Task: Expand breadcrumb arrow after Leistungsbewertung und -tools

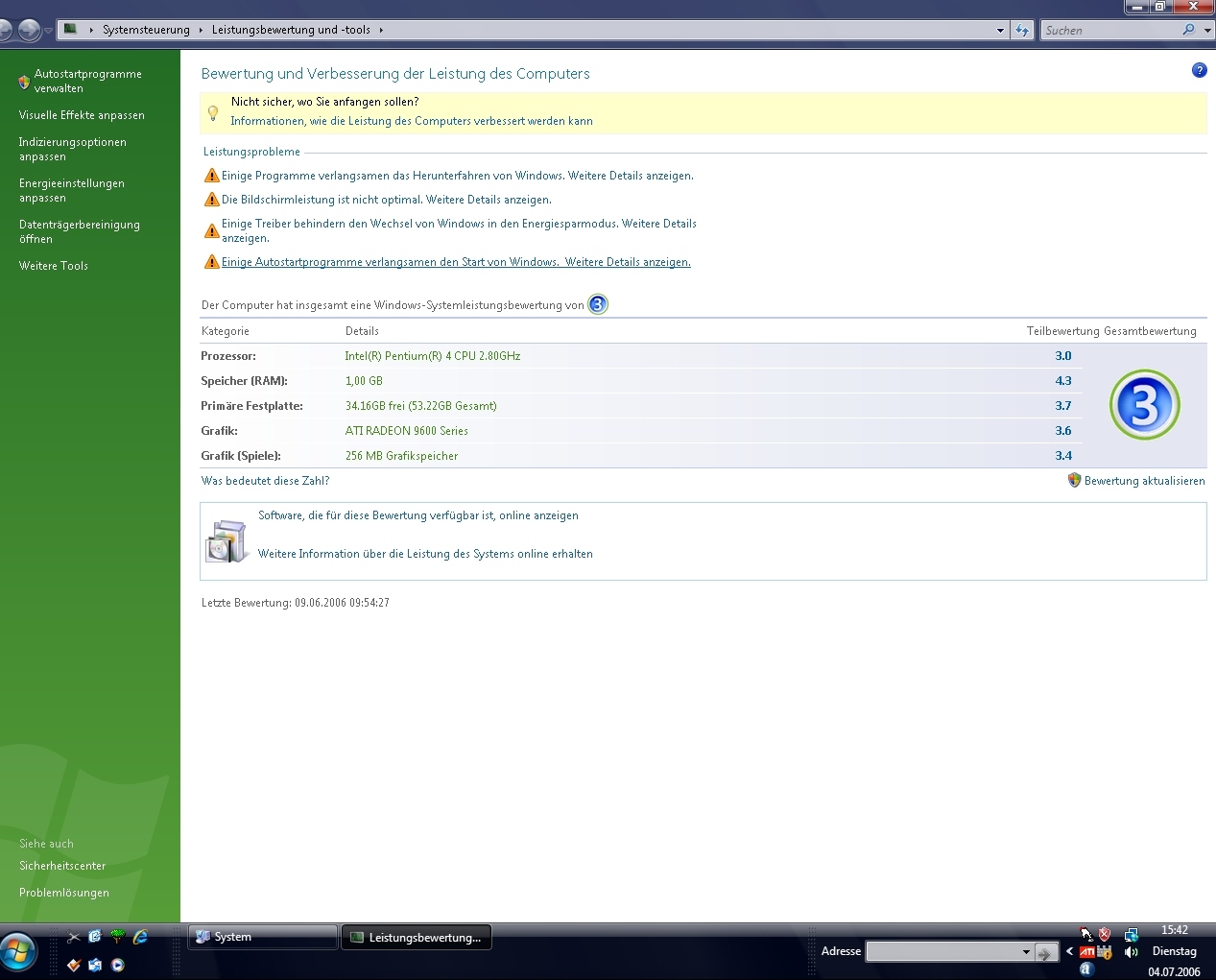Action: point(381,30)
